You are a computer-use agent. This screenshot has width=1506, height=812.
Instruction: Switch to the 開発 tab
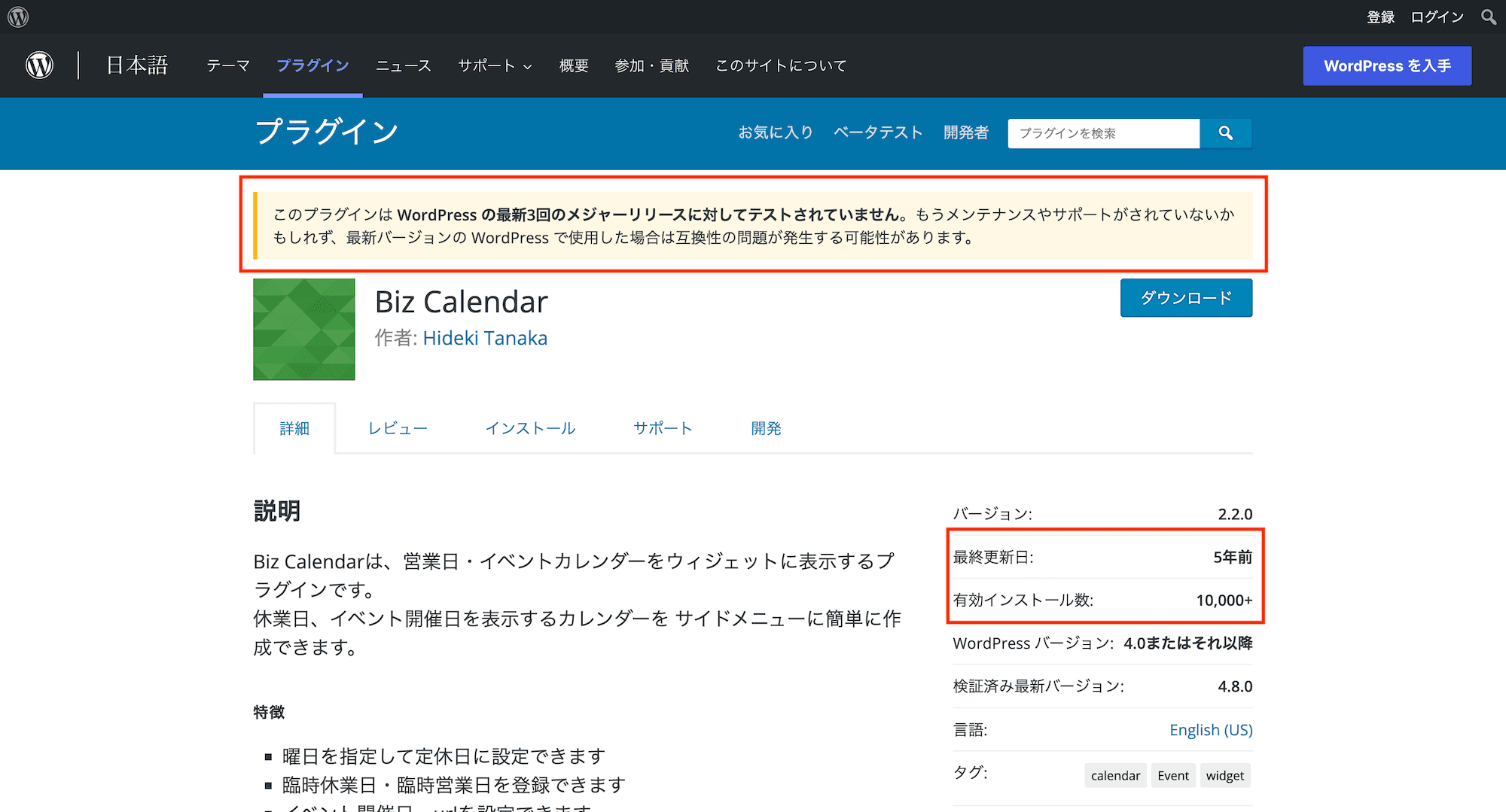pyautogui.click(x=766, y=428)
